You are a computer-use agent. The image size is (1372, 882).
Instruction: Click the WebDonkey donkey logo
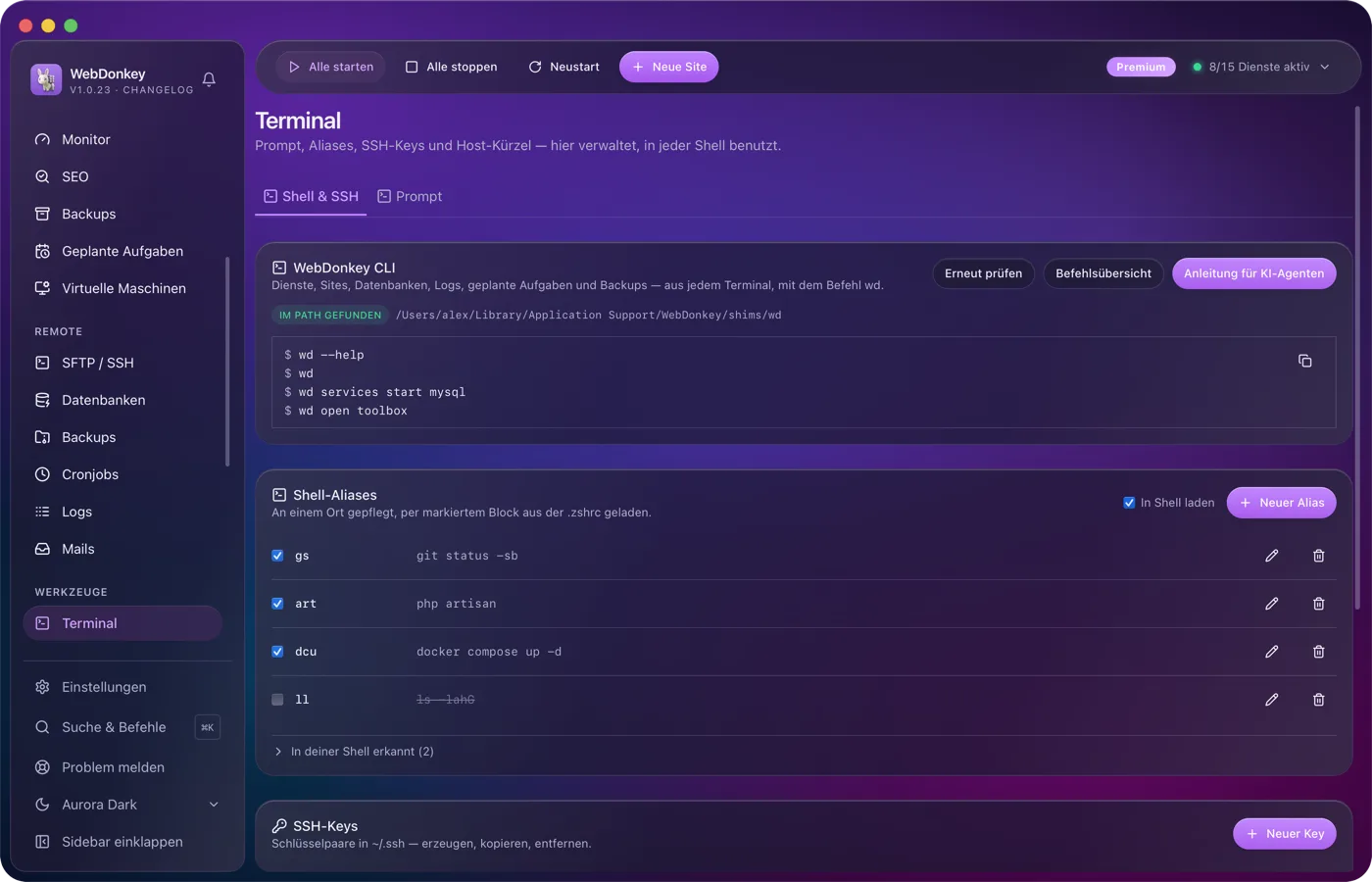[x=46, y=79]
